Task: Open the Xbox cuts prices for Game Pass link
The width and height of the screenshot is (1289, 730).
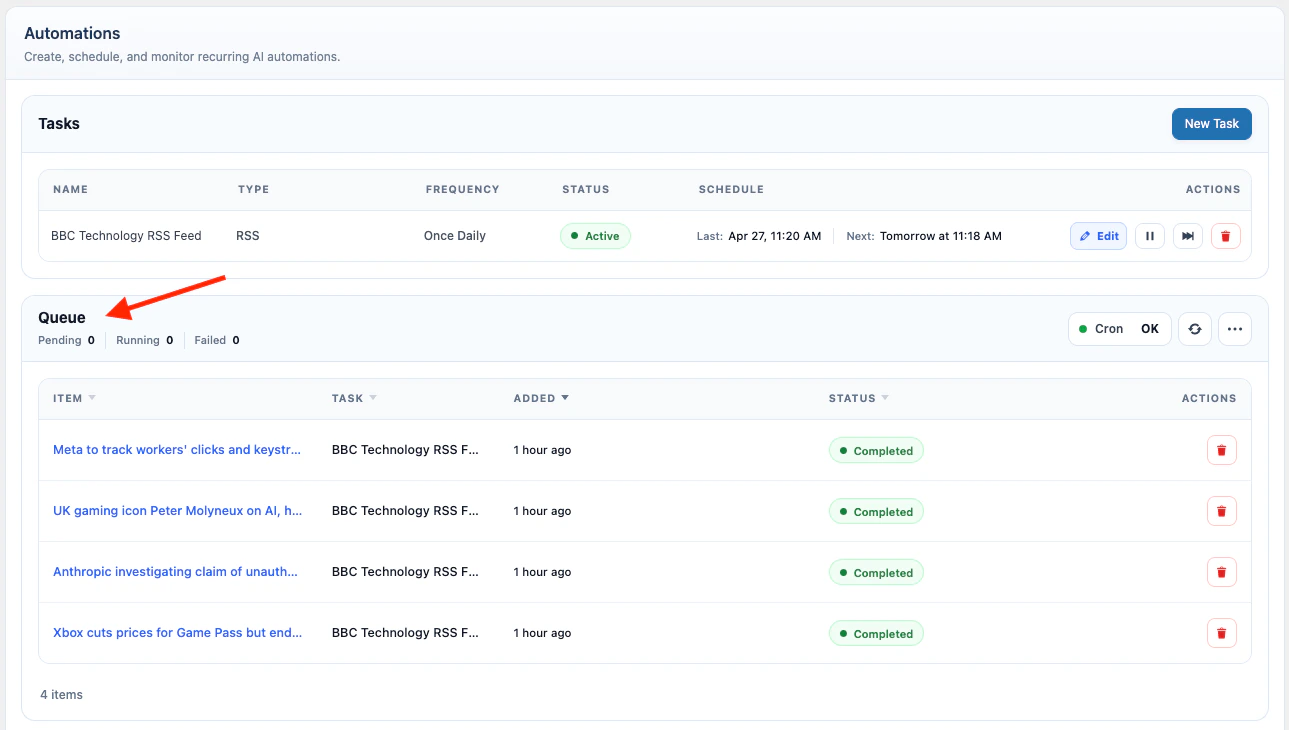Action: point(177,633)
